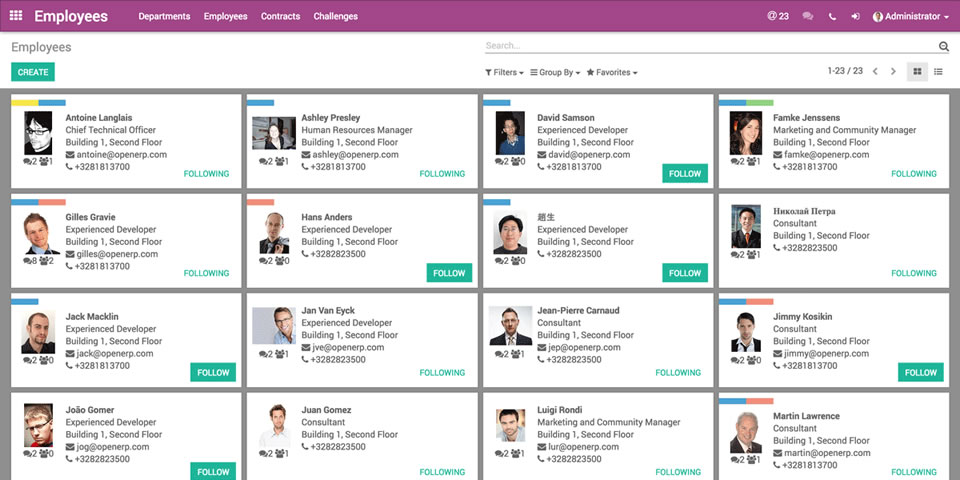The width and height of the screenshot is (960, 480).
Task: Open the Favorites dropdown
Action: (x=611, y=73)
